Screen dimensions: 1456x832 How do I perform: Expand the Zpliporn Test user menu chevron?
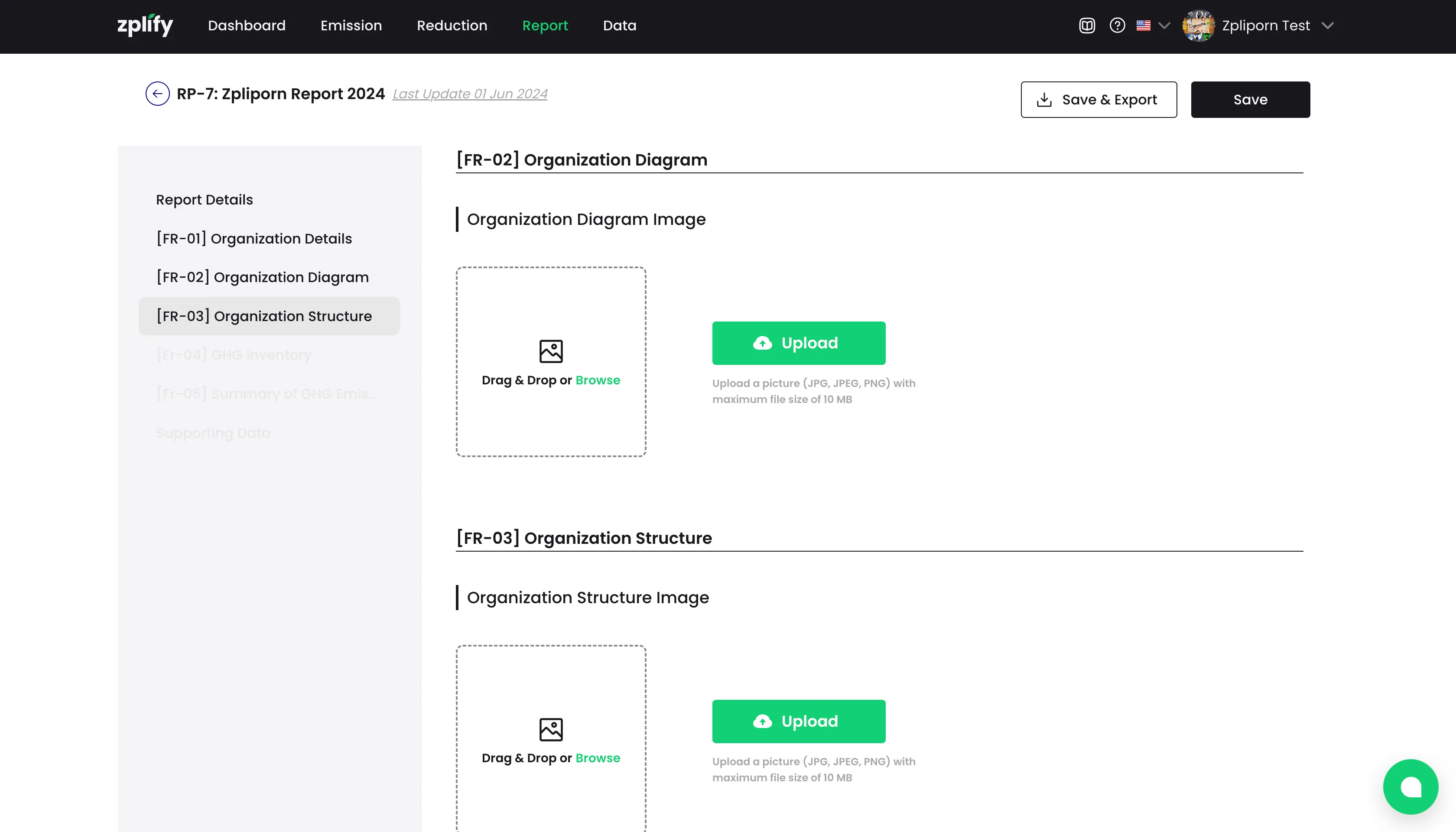(1328, 26)
